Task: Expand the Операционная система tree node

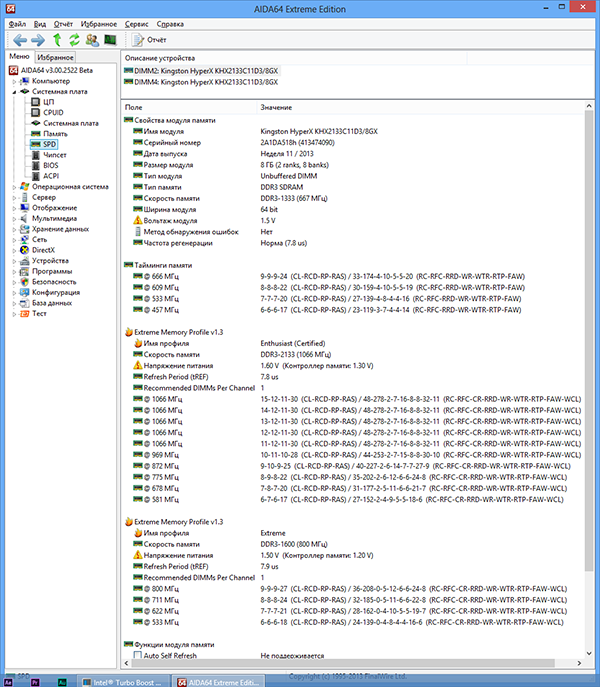Action: (x=14, y=187)
